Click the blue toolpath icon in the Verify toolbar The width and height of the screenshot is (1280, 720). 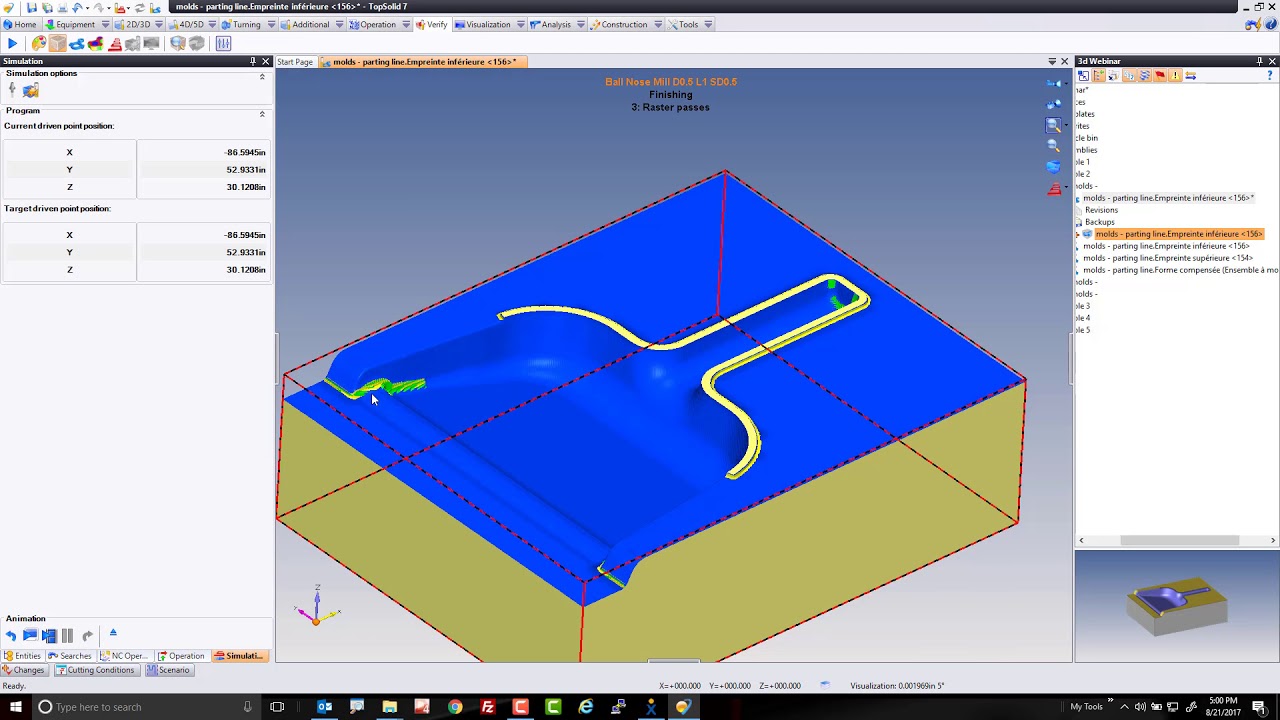(x=77, y=43)
